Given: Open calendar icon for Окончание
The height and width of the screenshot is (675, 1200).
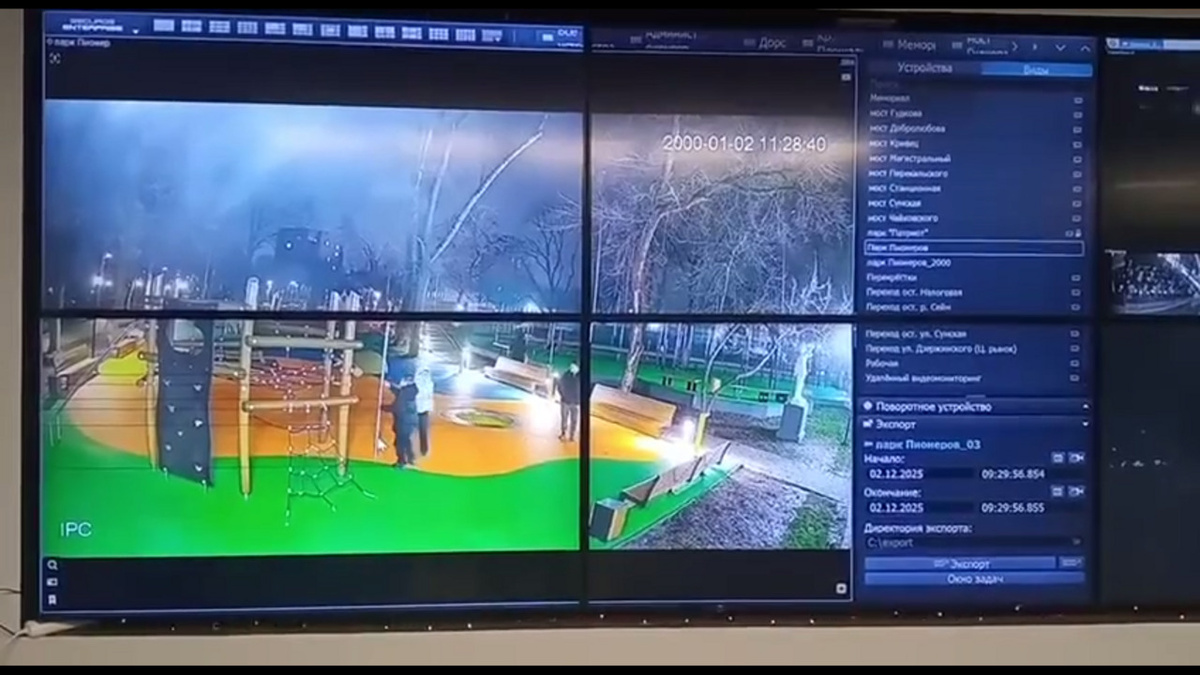Looking at the screenshot, I should [x=1057, y=492].
